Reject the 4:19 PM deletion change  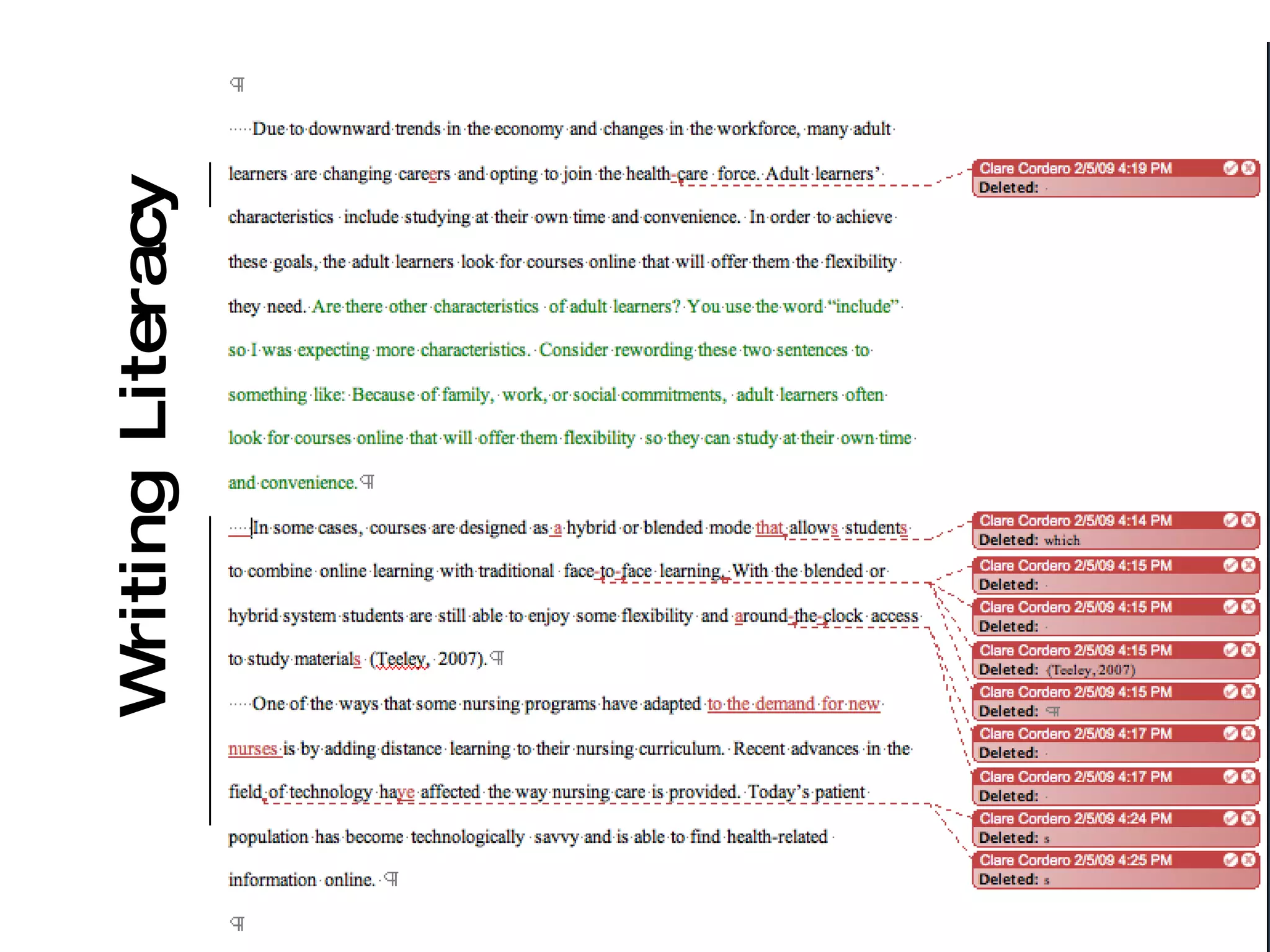[x=1248, y=168]
